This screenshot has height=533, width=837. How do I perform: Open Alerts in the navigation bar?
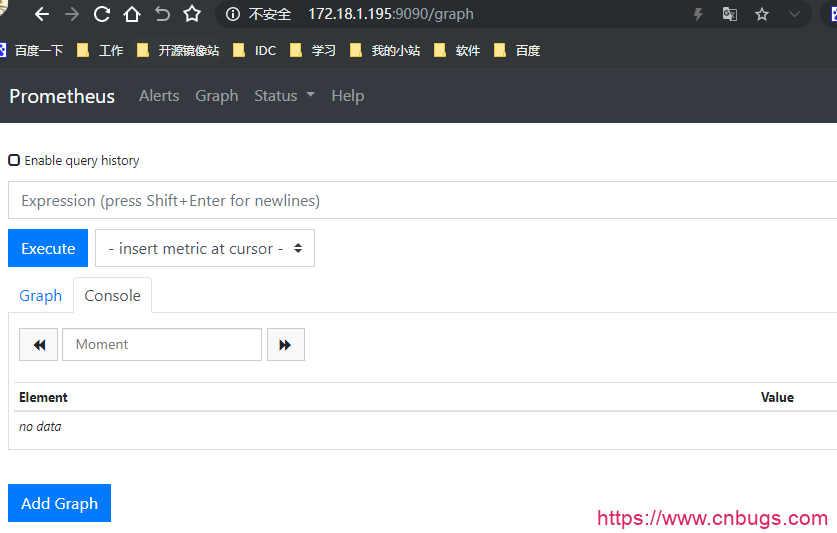tap(159, 96)
